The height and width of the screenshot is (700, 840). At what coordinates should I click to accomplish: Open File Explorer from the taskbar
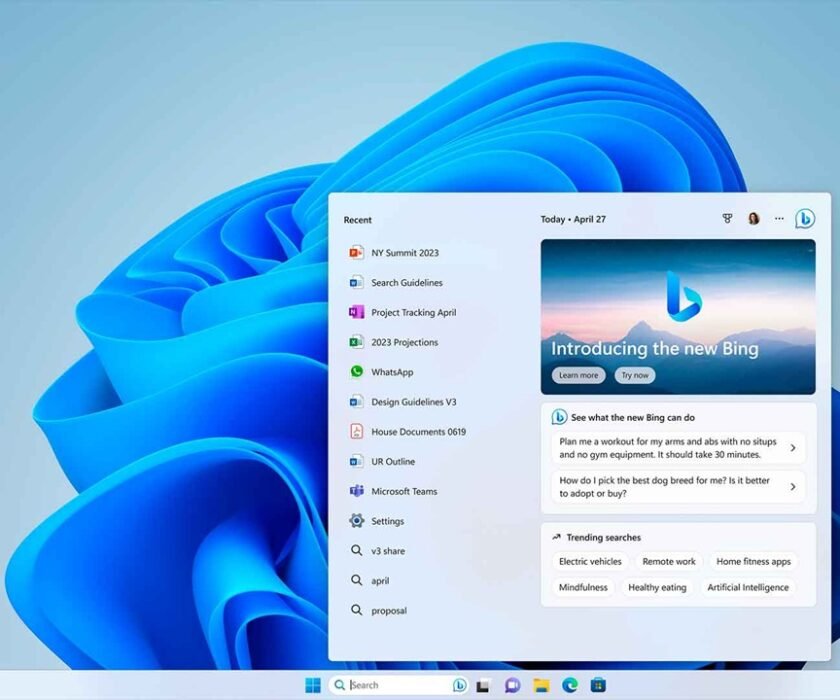pos(542,685)
